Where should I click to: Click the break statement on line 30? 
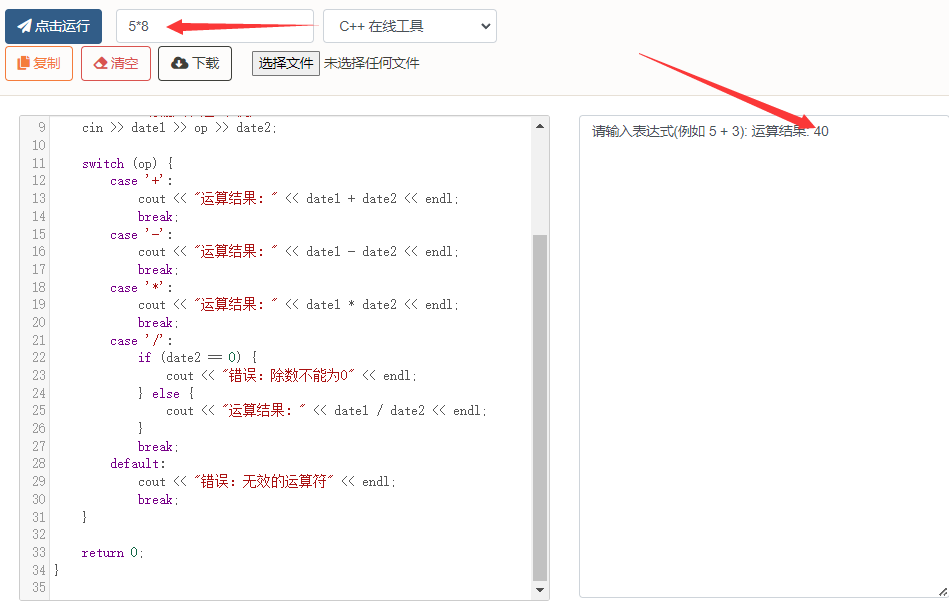point(158,500)
